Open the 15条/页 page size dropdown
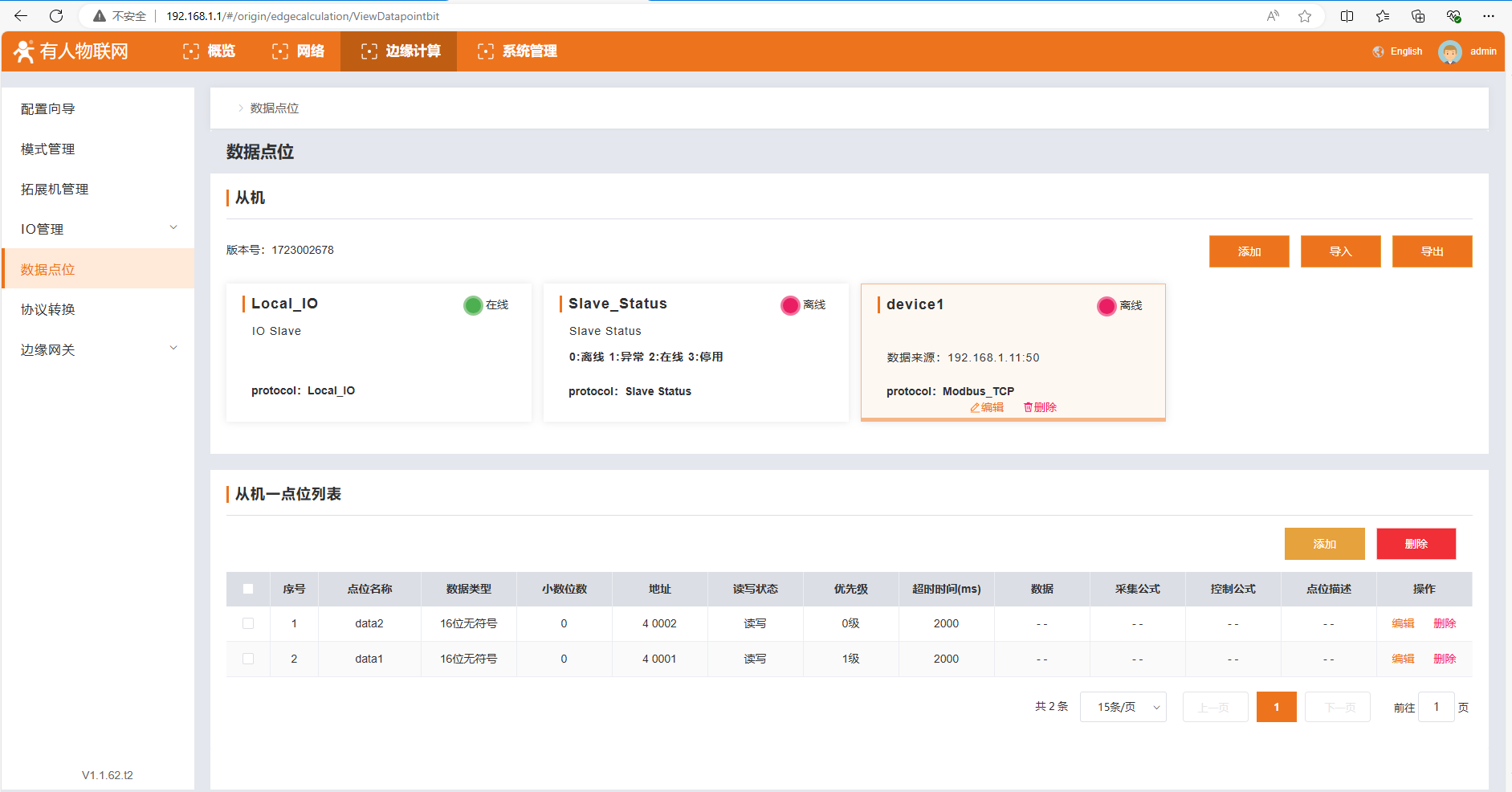Viewport: 1512px width, 792px height. point(1123,707)
